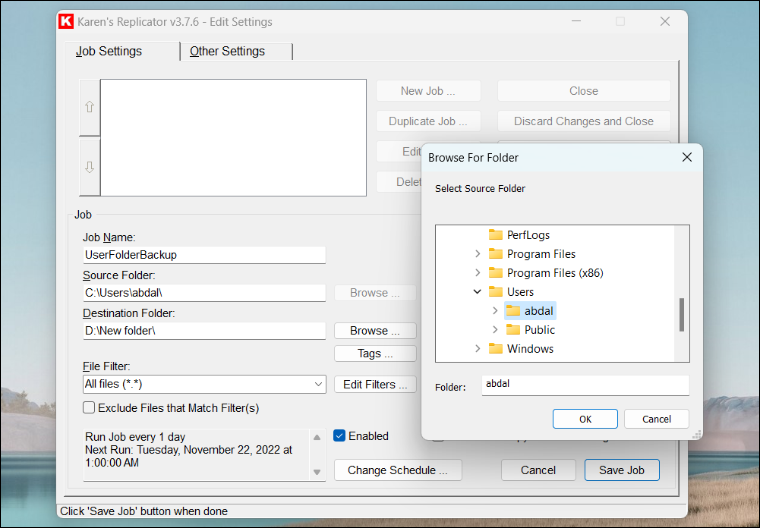
Task: Click the move job down arrow
Action: [x=90, y=166]
